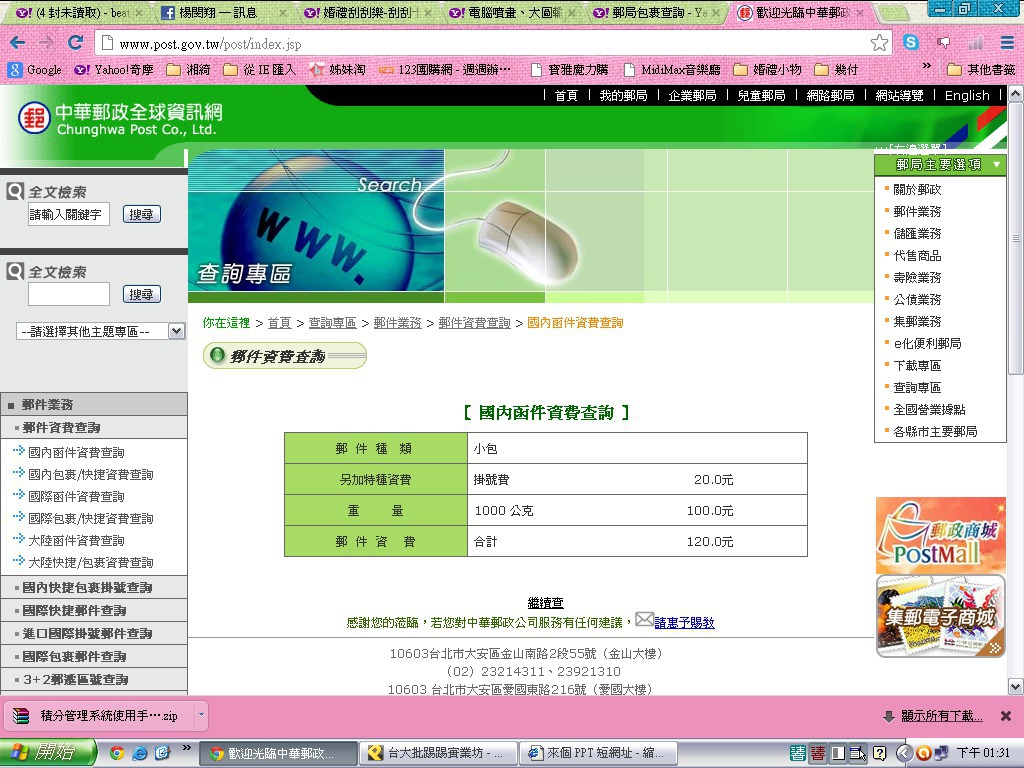The height and width of the screenshot is (768, 1024).
Task: Open the download item options arrow
Action: tap(201, 715)
